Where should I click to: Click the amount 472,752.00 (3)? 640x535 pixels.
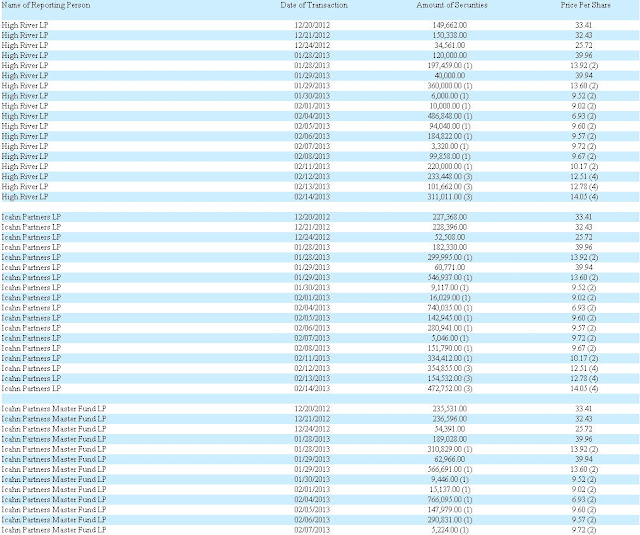point(450,389)
